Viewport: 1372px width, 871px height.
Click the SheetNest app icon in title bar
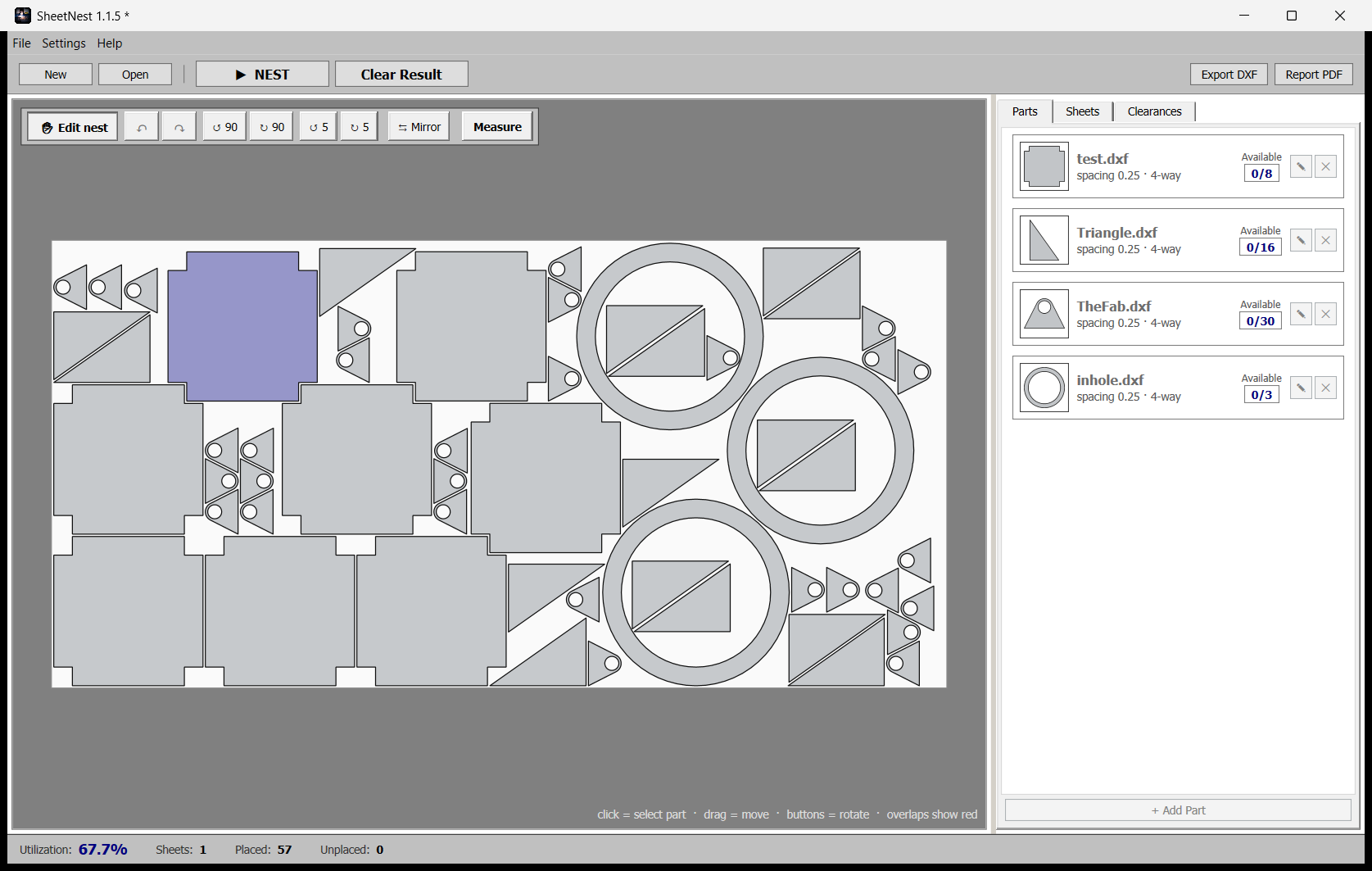point(23,16)
